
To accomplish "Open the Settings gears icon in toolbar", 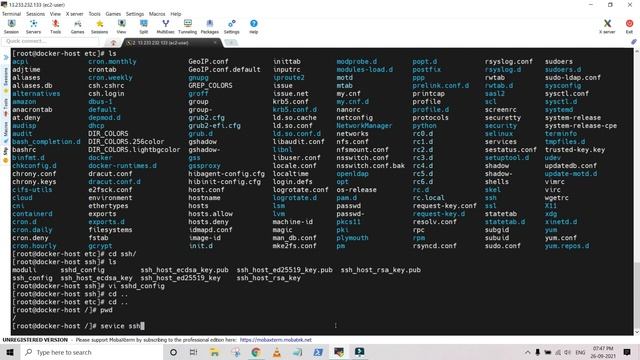I will click(231, 27).
